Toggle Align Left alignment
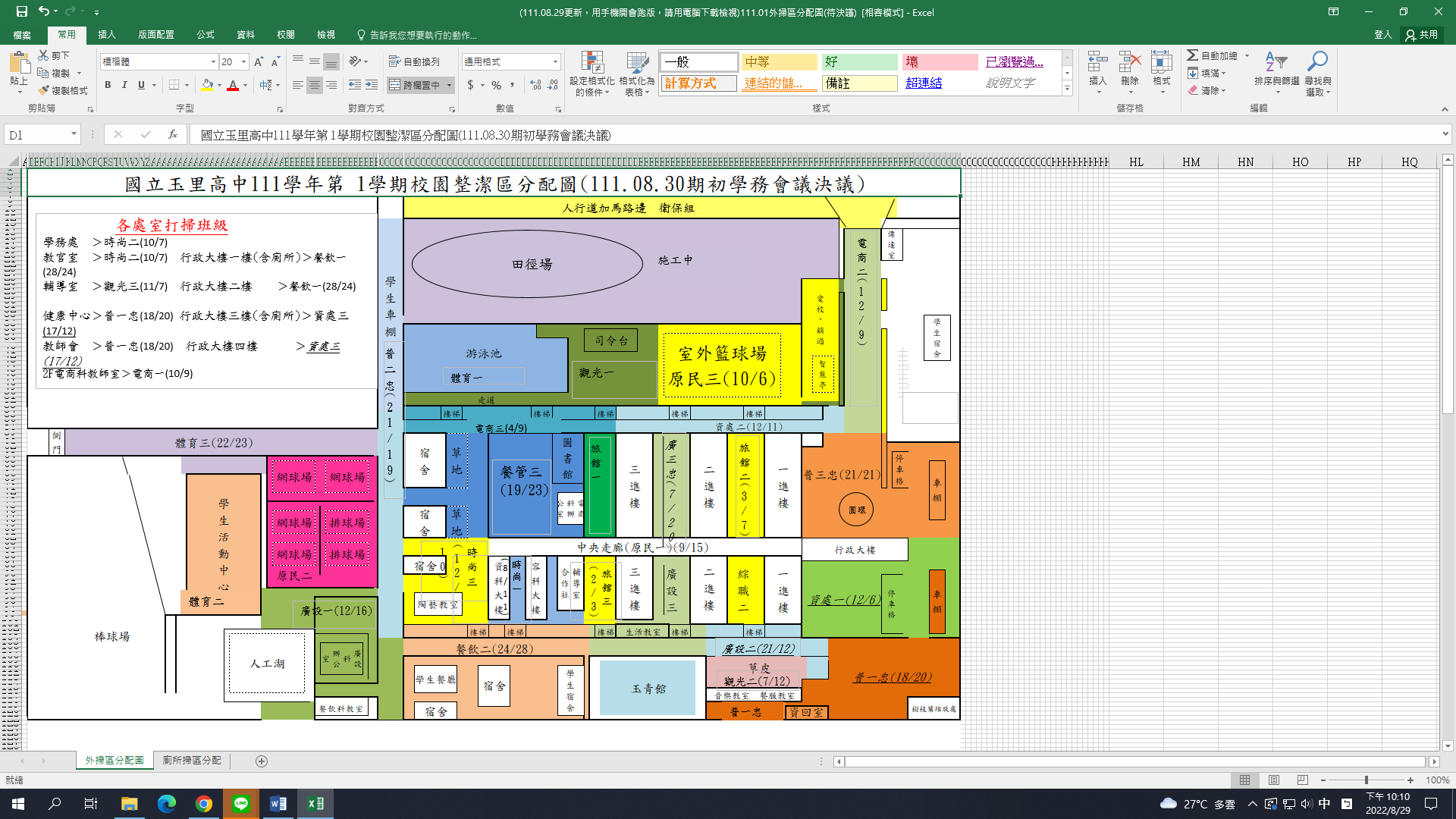This screenshot has width=1456, height=819. [x=298, y=85]
